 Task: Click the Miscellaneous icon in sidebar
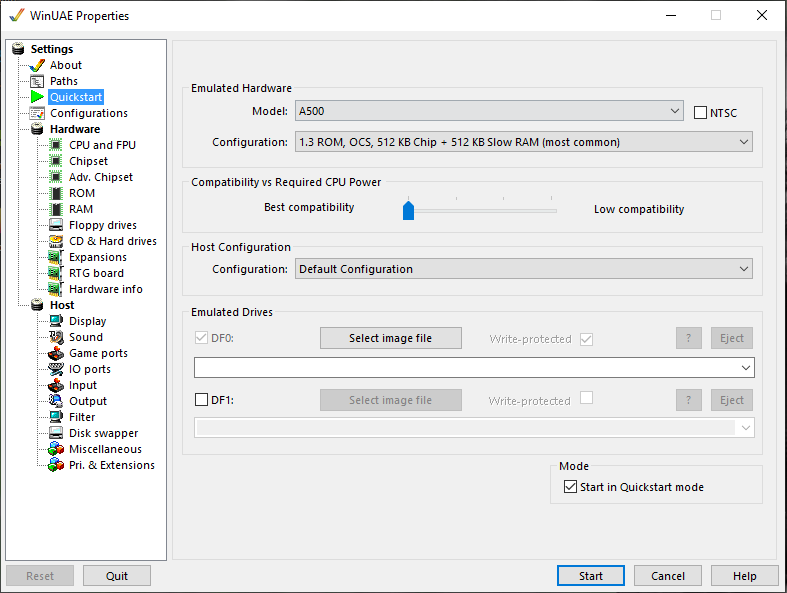click(56, 449)
